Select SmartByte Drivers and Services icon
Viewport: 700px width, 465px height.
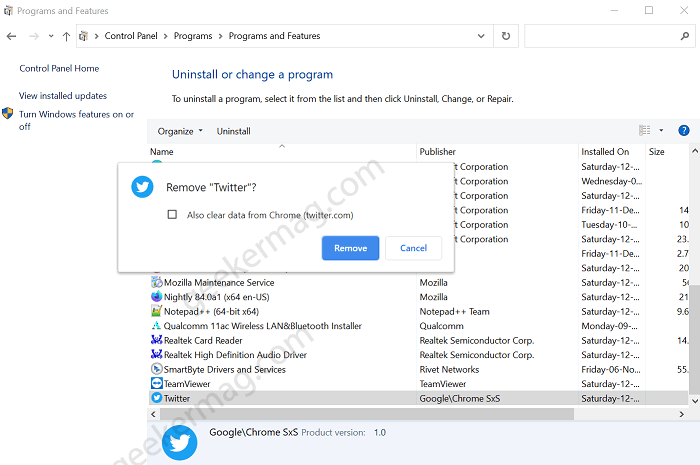point(157,369)
